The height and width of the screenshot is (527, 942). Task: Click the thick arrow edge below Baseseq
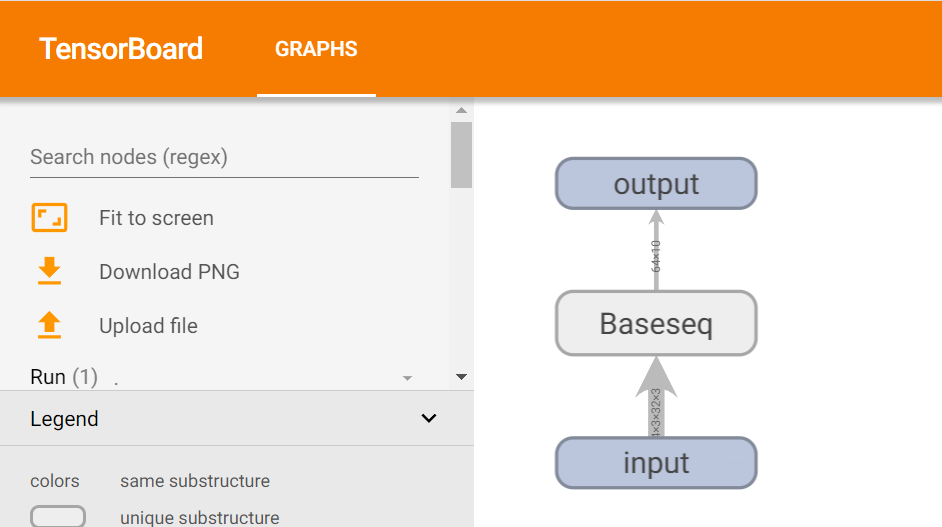[x=656, y=400]
